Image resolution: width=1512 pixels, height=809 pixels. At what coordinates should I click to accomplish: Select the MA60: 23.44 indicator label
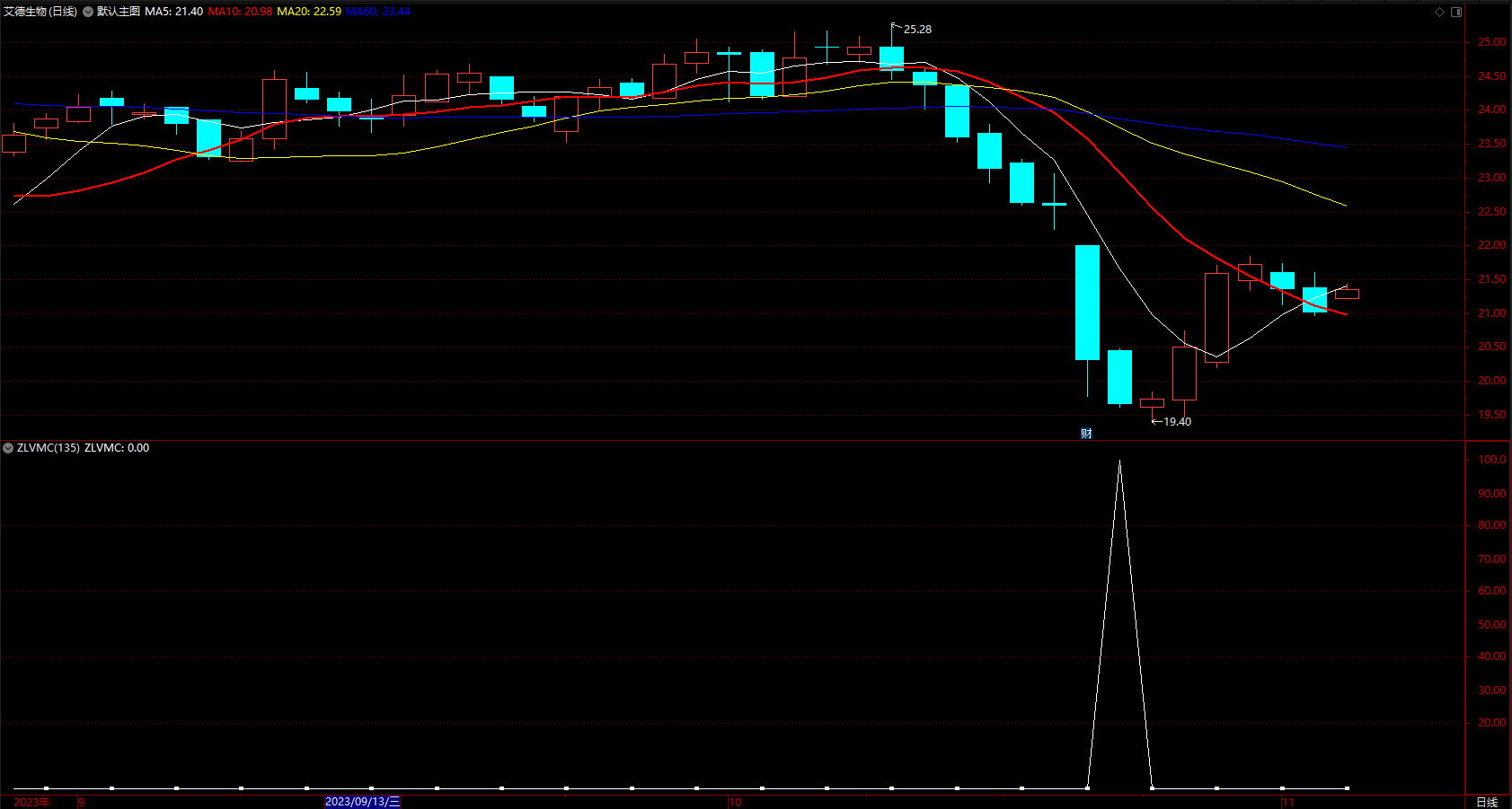[378, 12]
